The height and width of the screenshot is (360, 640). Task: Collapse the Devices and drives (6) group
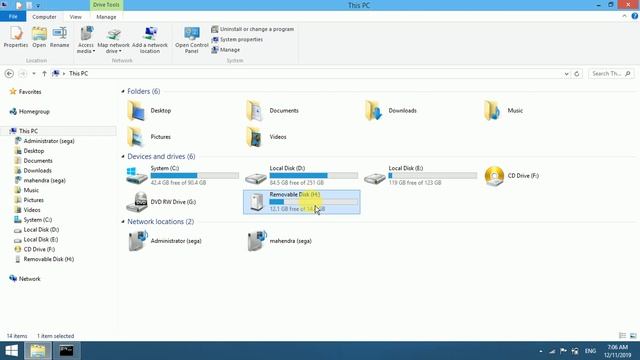point(123,156)
